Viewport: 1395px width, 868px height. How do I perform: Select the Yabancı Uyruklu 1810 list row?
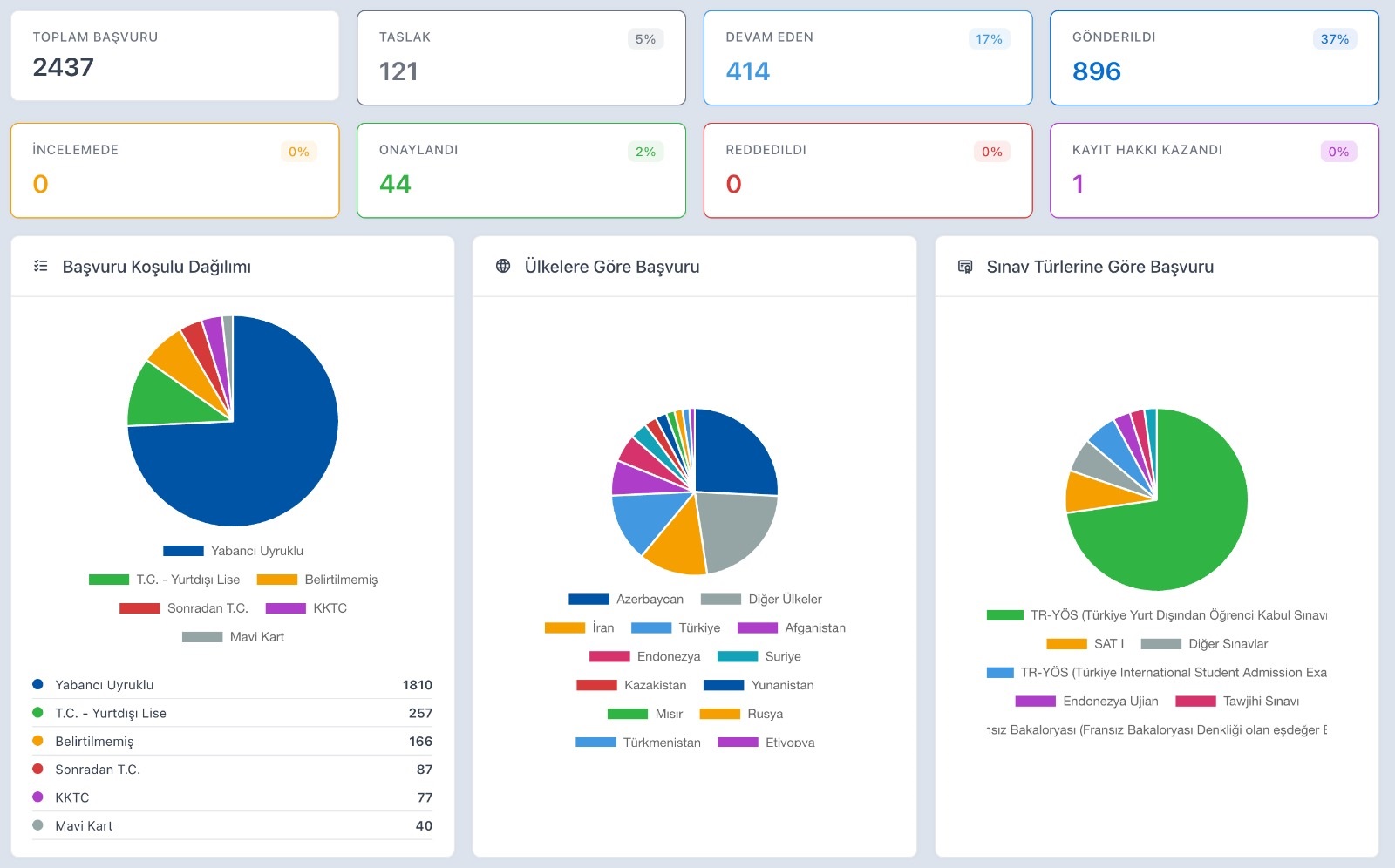tap(232, 685)
